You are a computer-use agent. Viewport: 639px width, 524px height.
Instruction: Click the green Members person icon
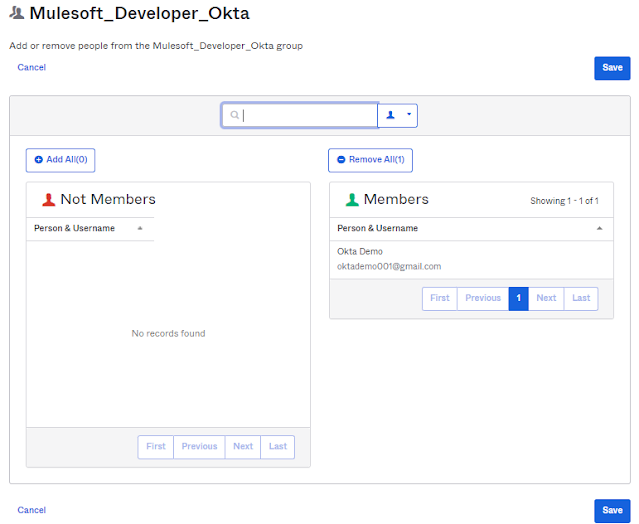[352, 200]
